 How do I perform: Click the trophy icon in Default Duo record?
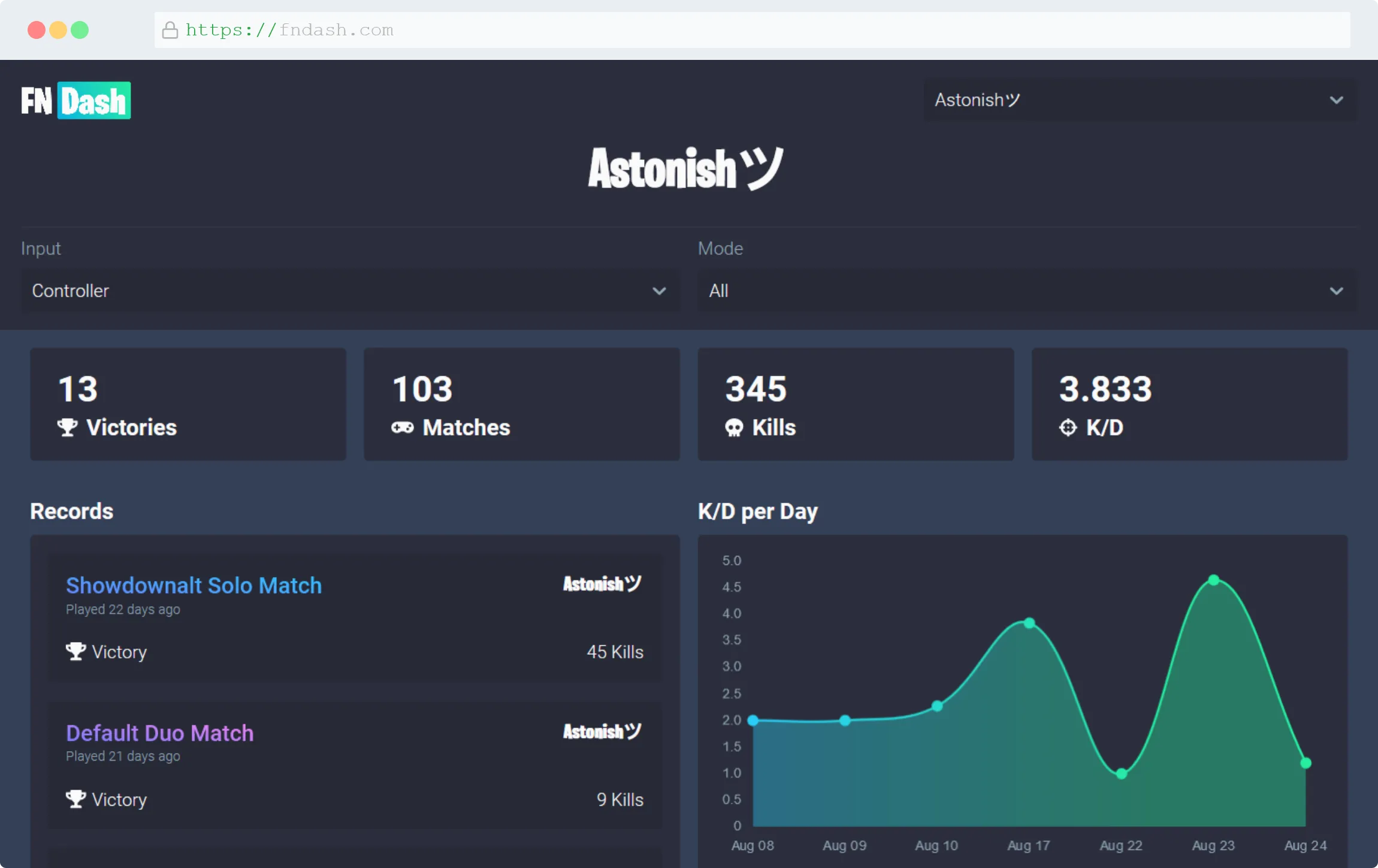pos(75,799)
